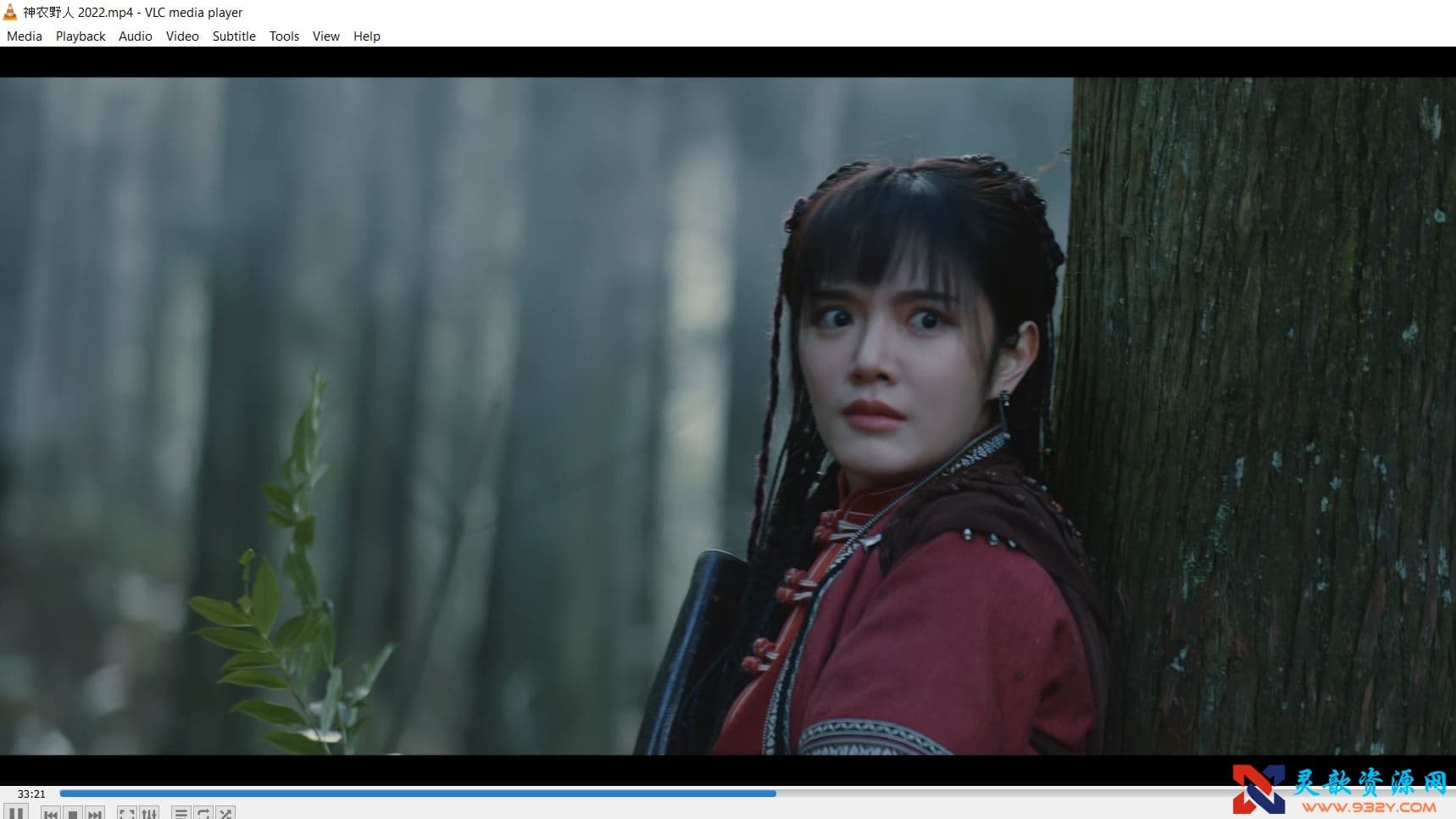Open the View menu
This screenshot has width=1456, height=819.
325,36
